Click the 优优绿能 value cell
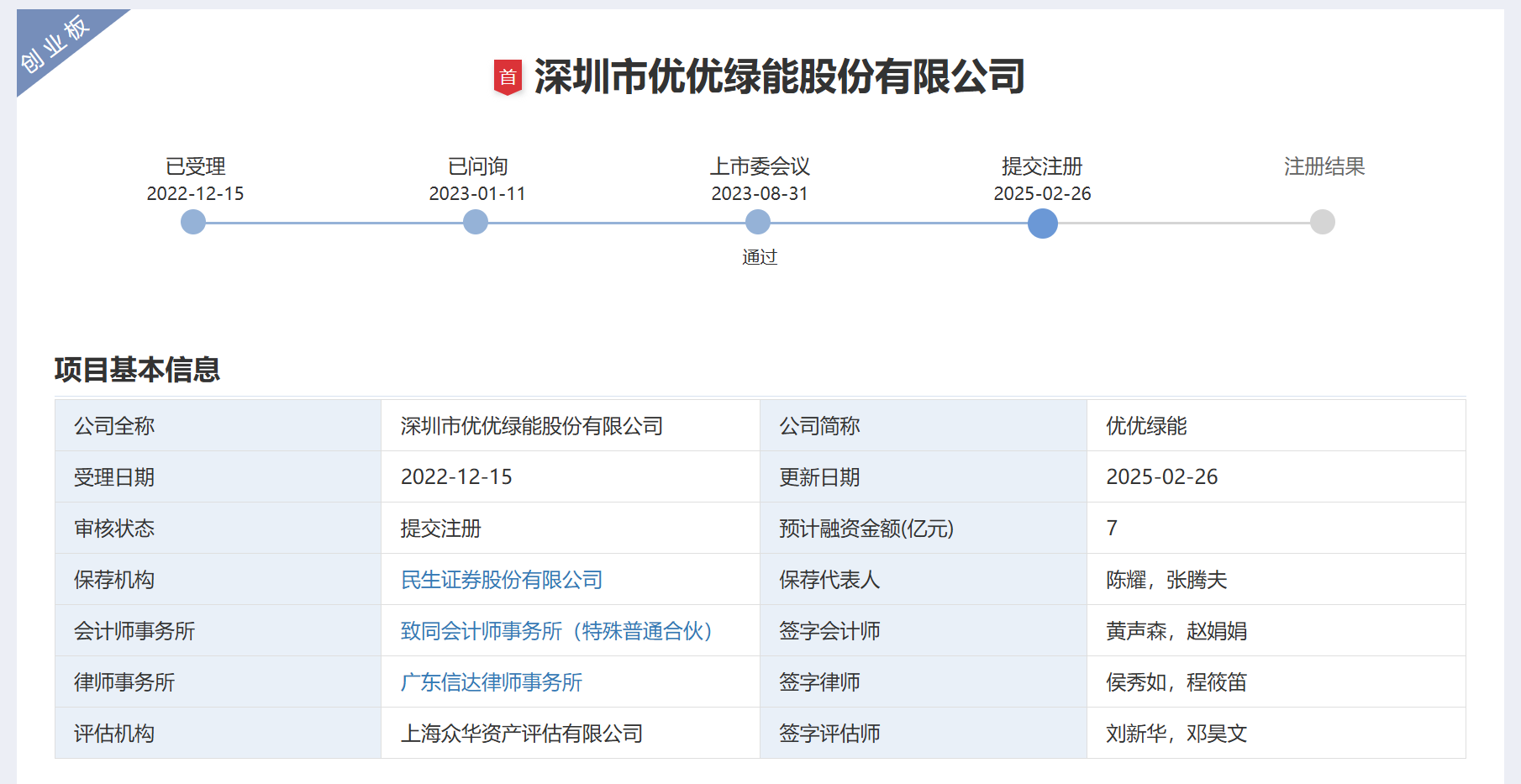This screenshot has height=784, width=1521. click(x=1276, y=426)
